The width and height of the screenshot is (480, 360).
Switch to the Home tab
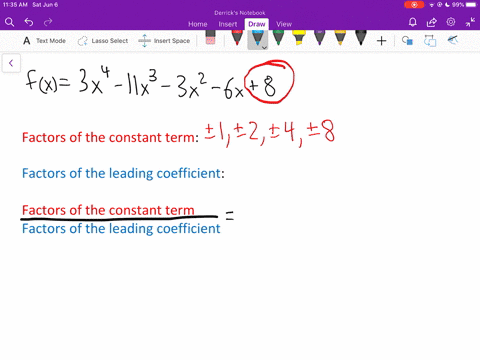click(198, 24)
